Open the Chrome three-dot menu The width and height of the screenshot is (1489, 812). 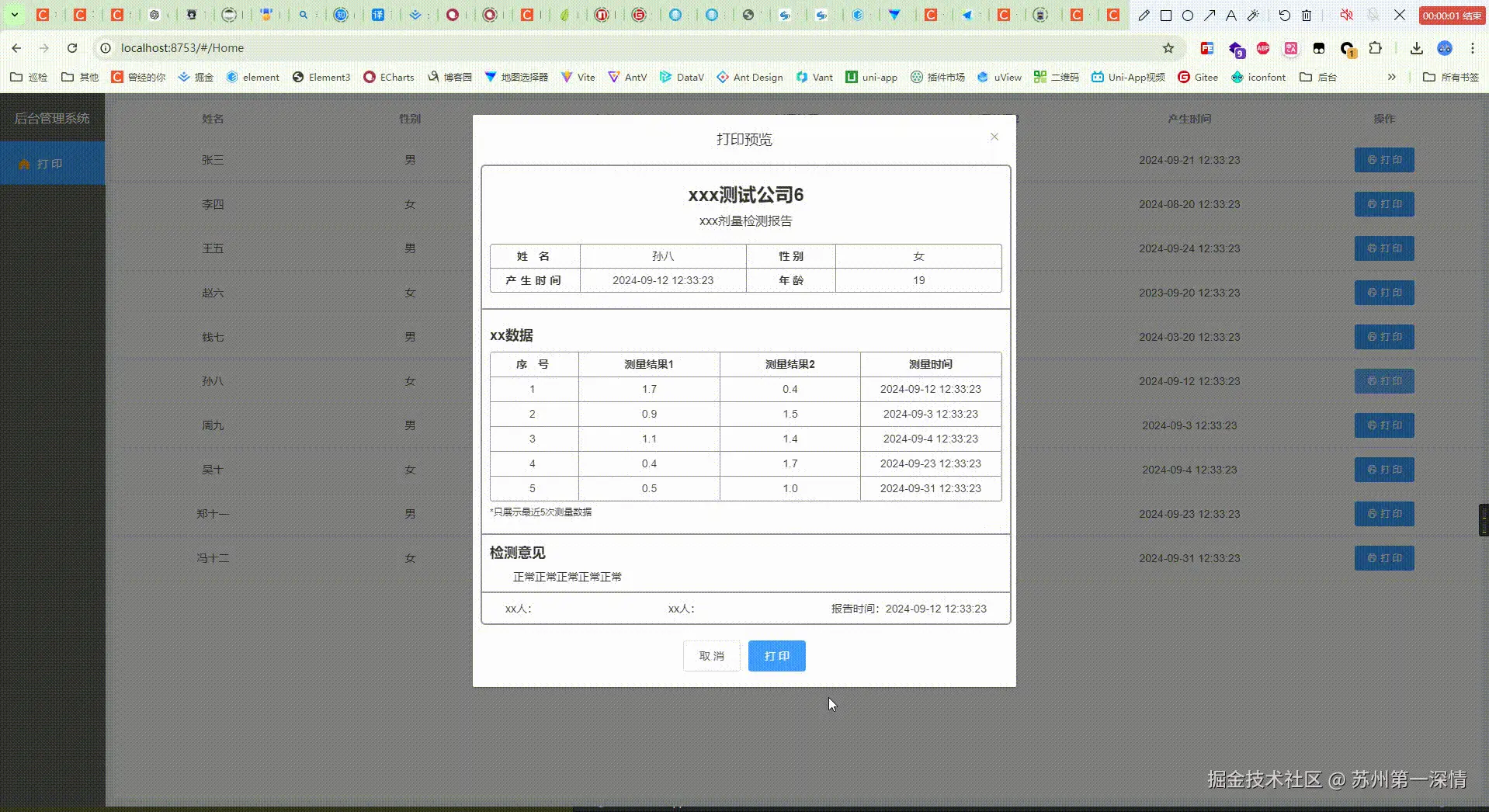point(1474,47)
